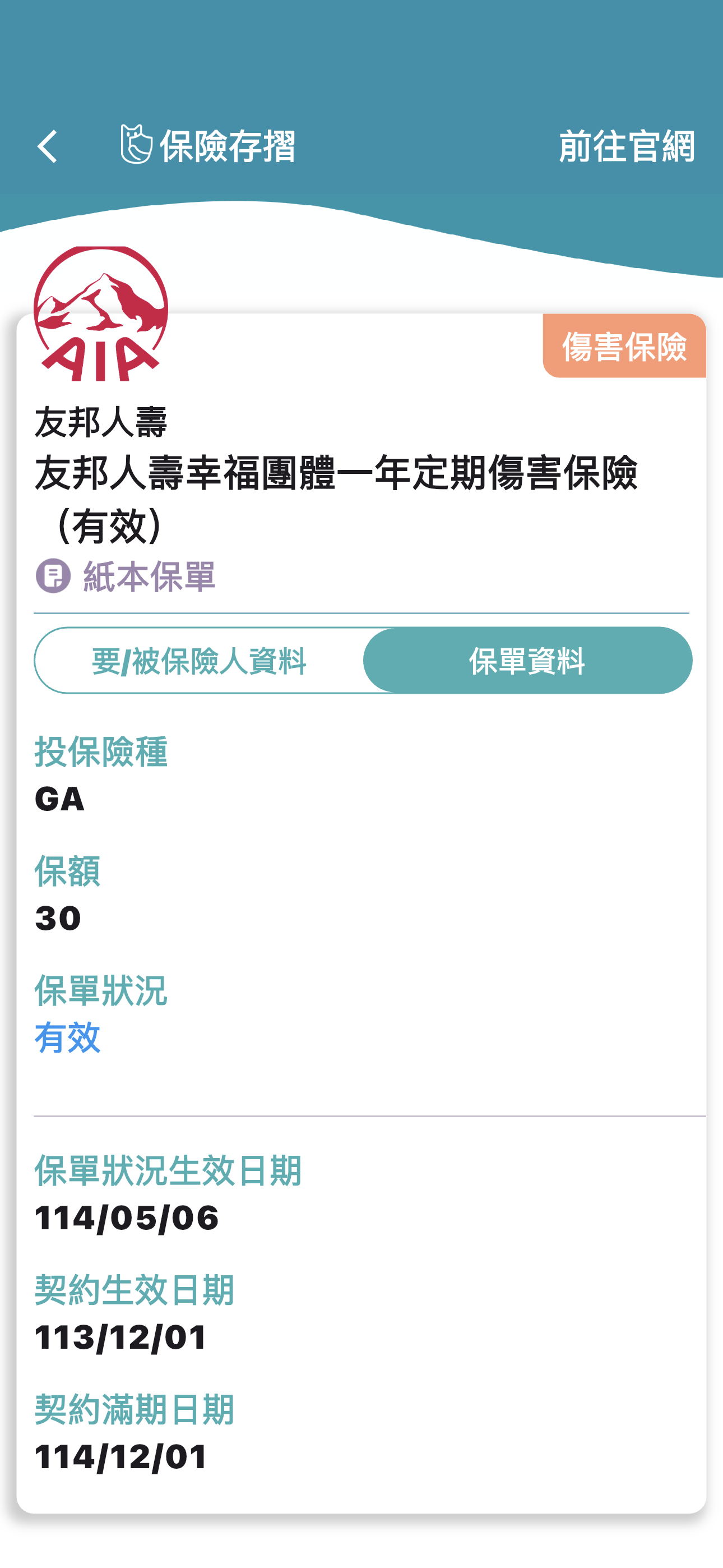Tap the 契約生效日期 value 113/12/01
The image size is (723, 1568).
(x=121, y=1338)
